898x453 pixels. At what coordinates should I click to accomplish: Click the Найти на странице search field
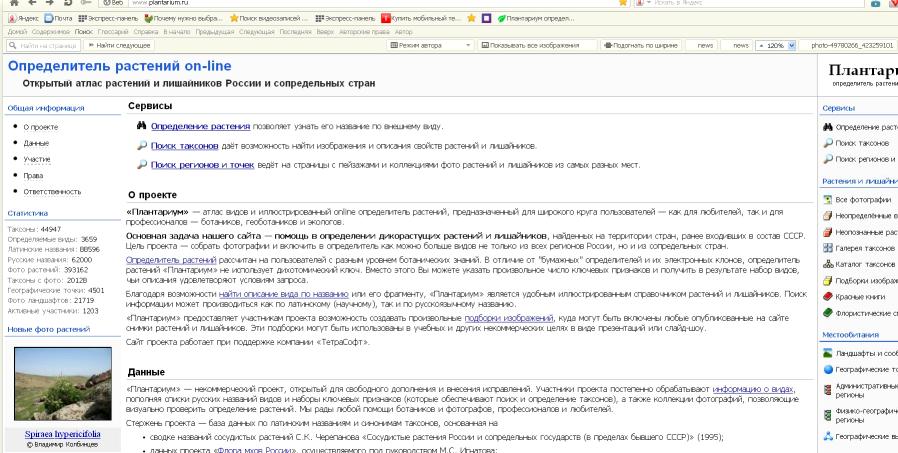click(46, 46)
